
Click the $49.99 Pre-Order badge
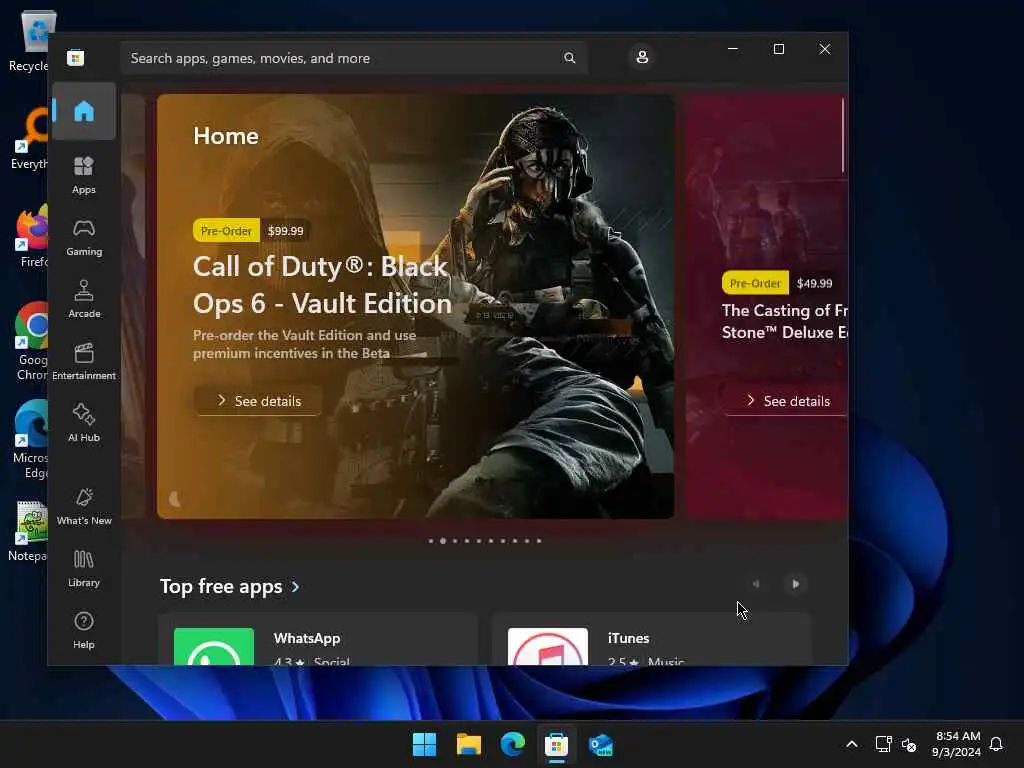(x=781, y=283)
